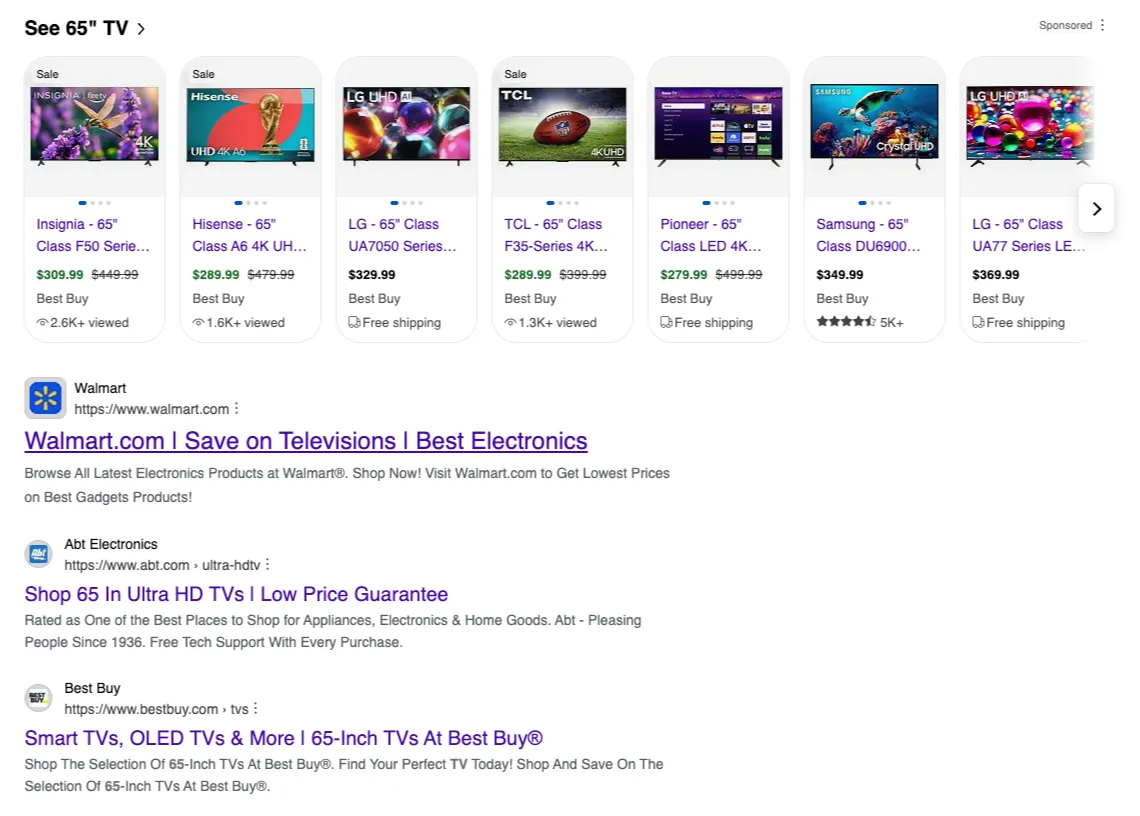The height and width of the screenshot is (816, 1140).
Task: Open Hisense - 65" Class A6 4K listing
Action: [249, 235]
